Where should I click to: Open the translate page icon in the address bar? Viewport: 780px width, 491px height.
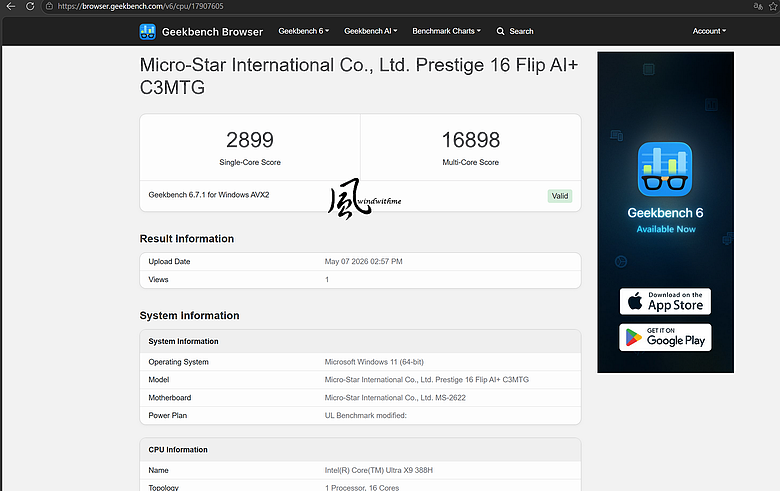click(x=758, y=6)
